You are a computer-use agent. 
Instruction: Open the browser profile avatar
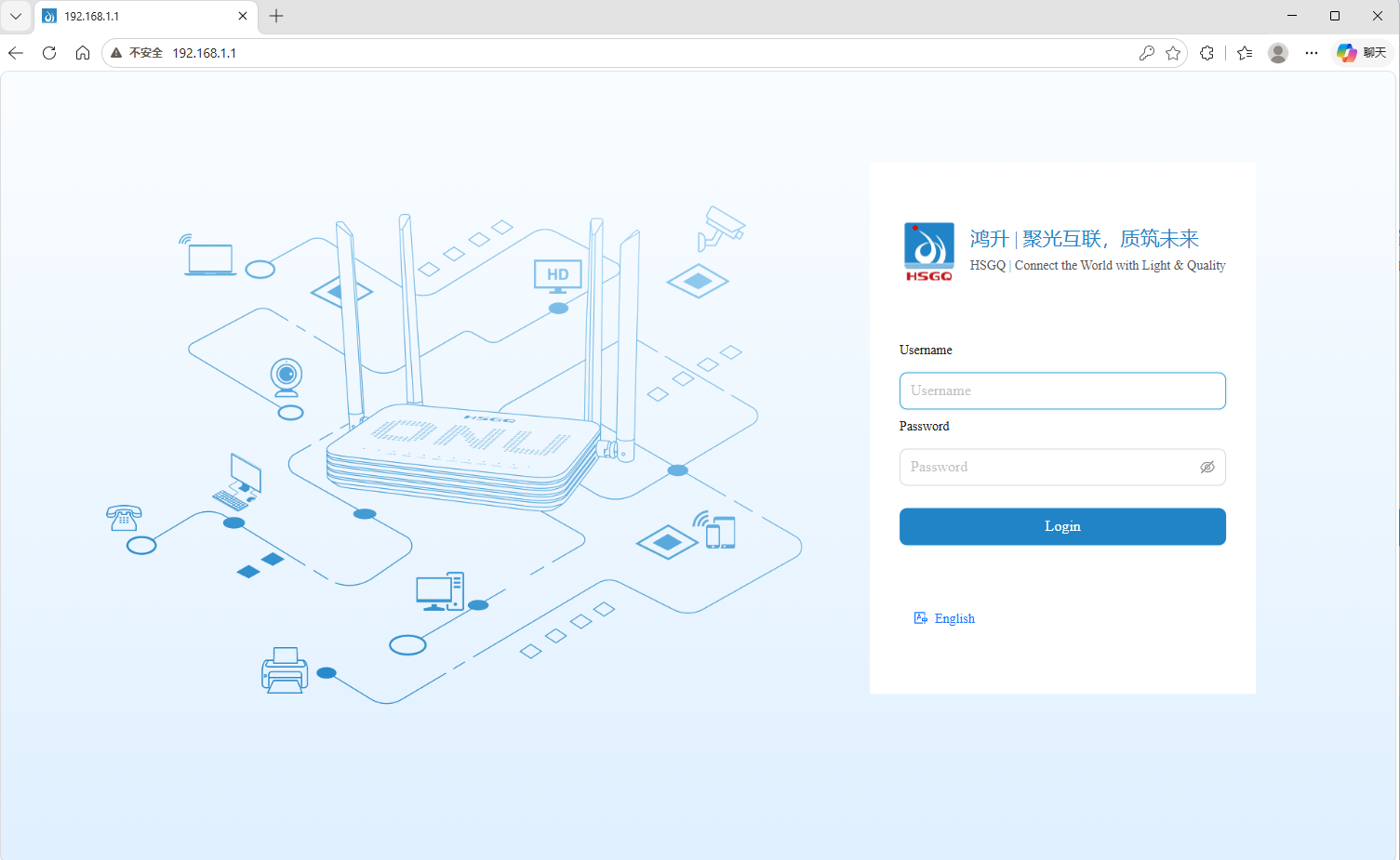[x=1278, y=53]
